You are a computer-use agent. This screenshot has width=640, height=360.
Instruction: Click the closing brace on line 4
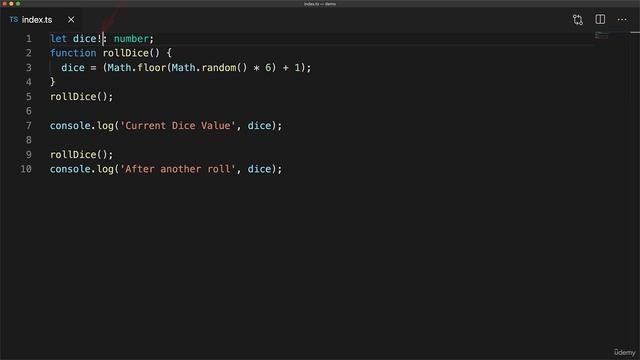point(52,82)
